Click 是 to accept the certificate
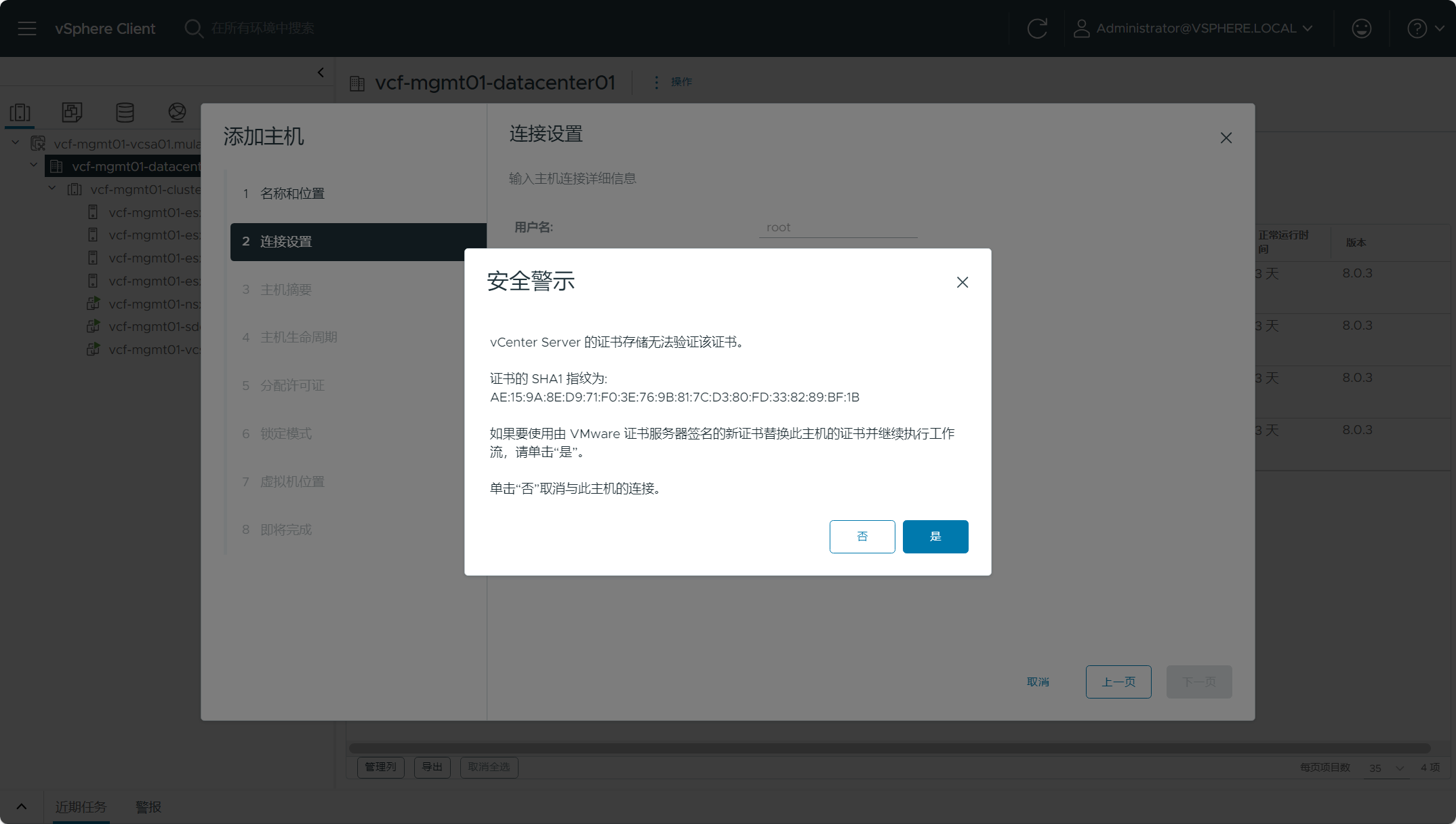The width and height of the screenshot is (1456, 824). point(935,536)
